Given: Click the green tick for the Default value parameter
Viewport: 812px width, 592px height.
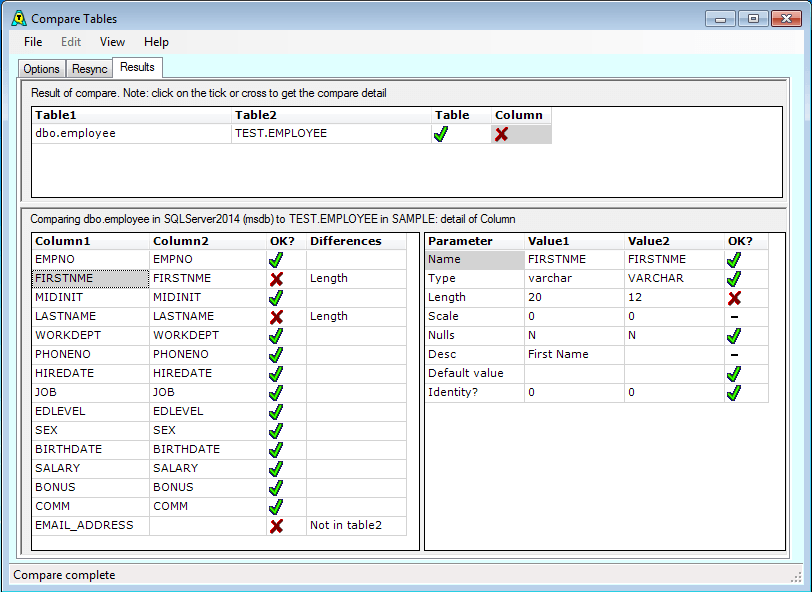Looking at the screenshot, I should pos(734,373).
